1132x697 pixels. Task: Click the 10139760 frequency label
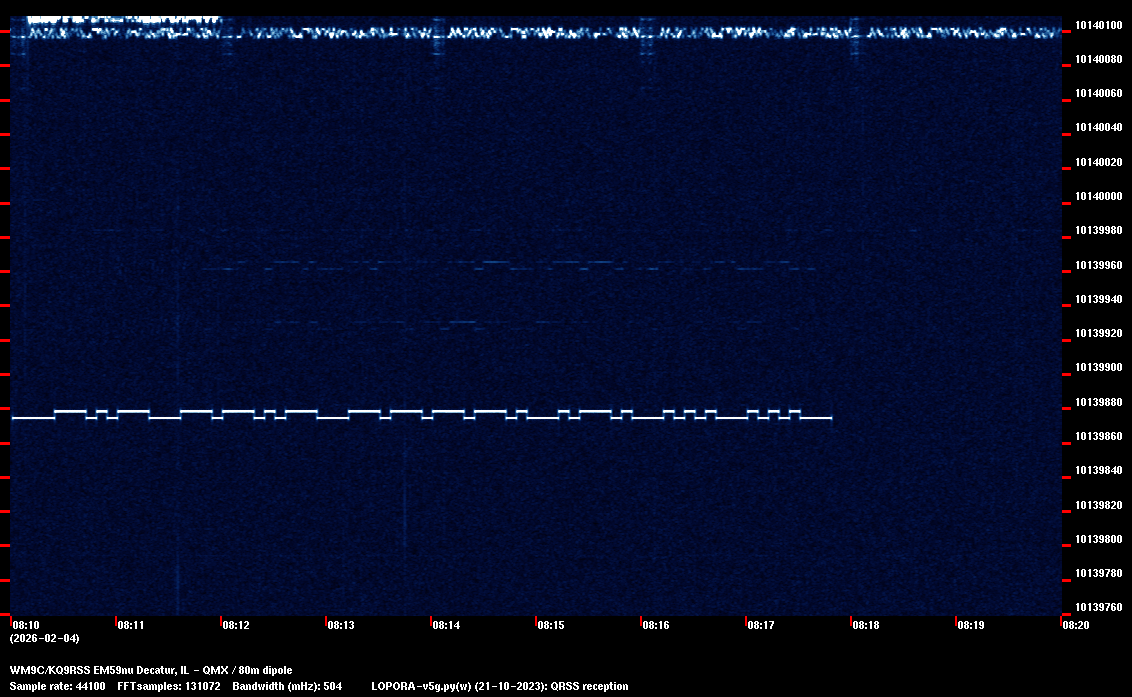pos(1097,607)
